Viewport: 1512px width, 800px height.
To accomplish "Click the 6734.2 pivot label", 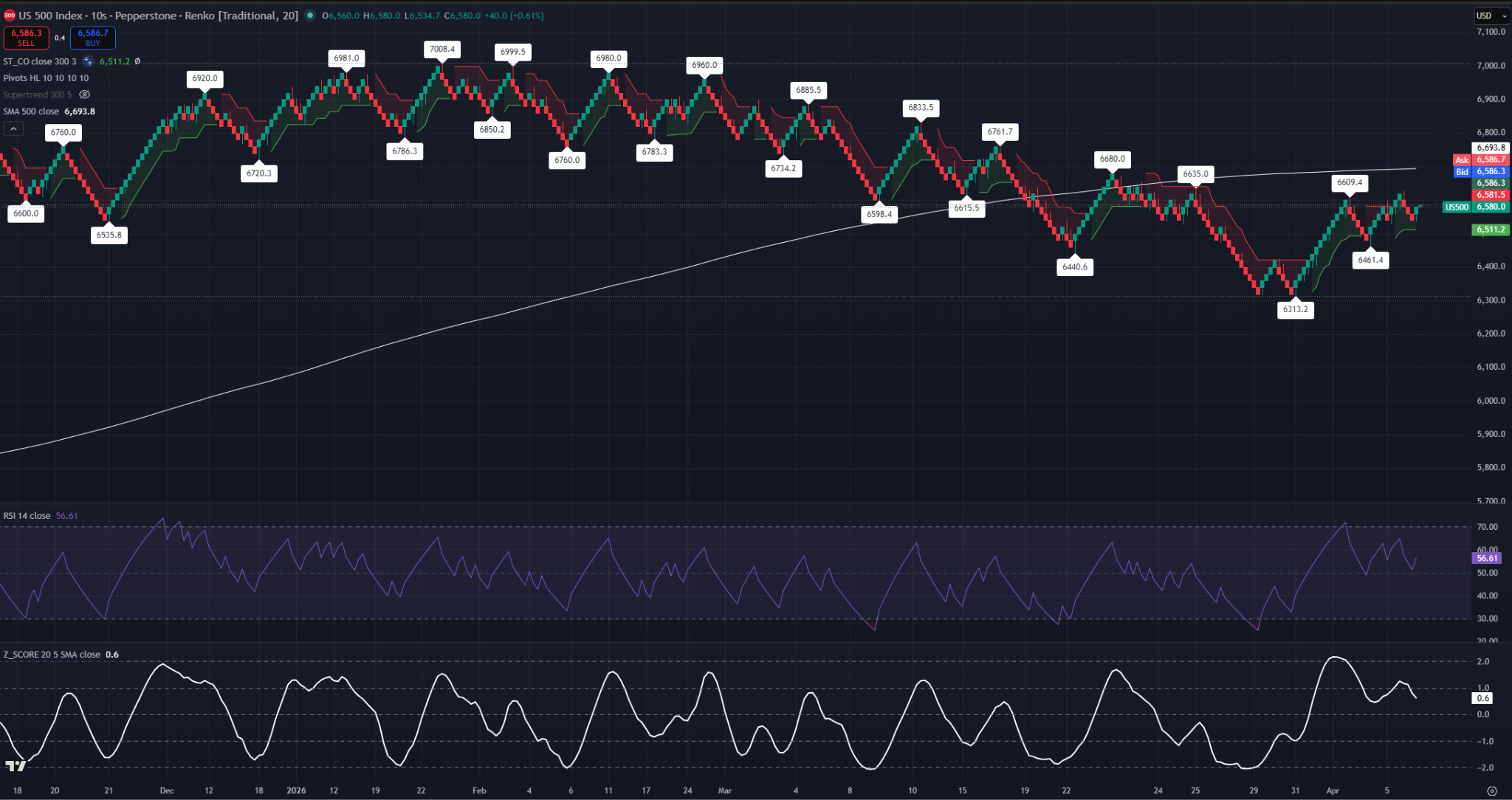I will (784, 168).
